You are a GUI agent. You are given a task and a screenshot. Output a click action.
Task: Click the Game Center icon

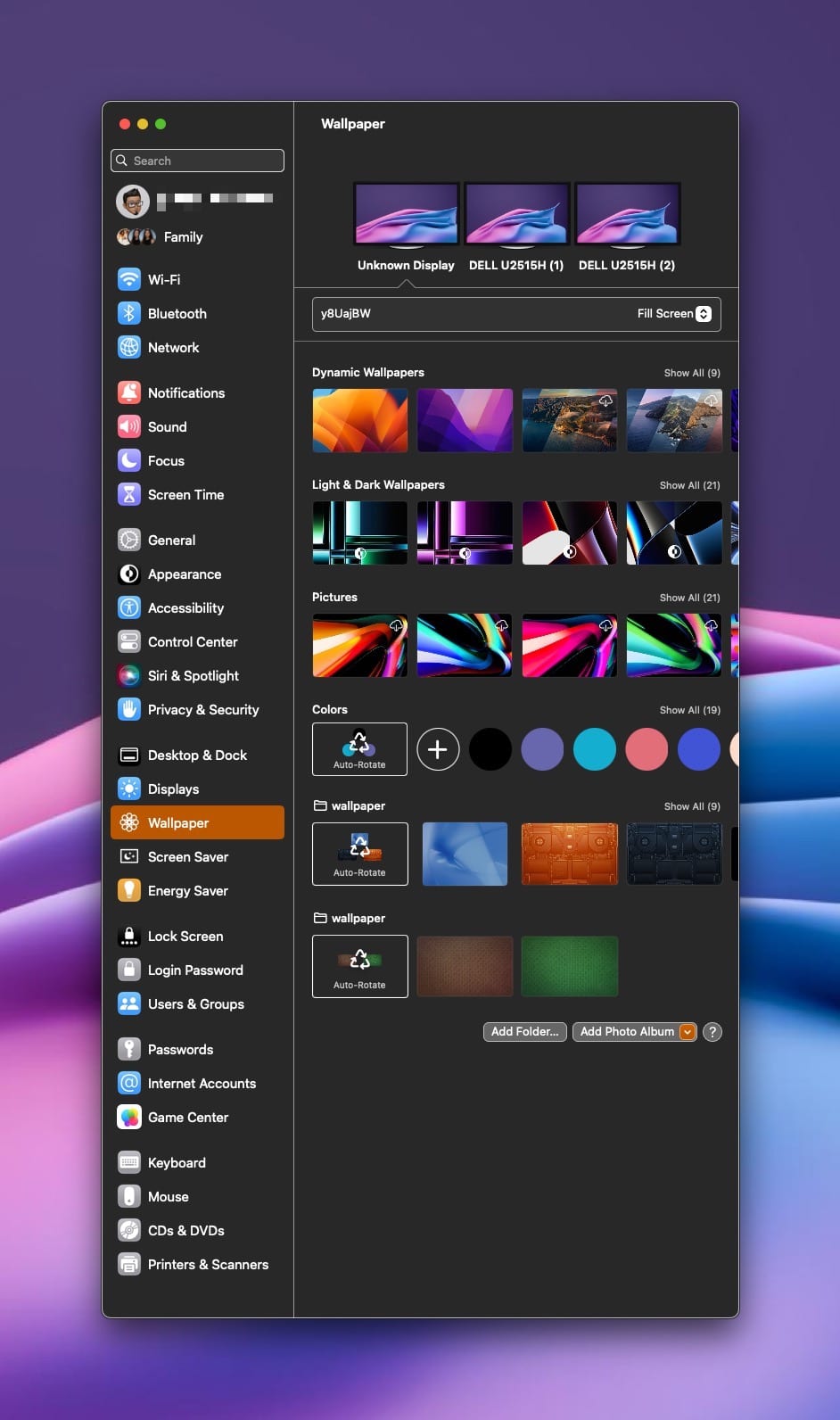[129, 1117]
